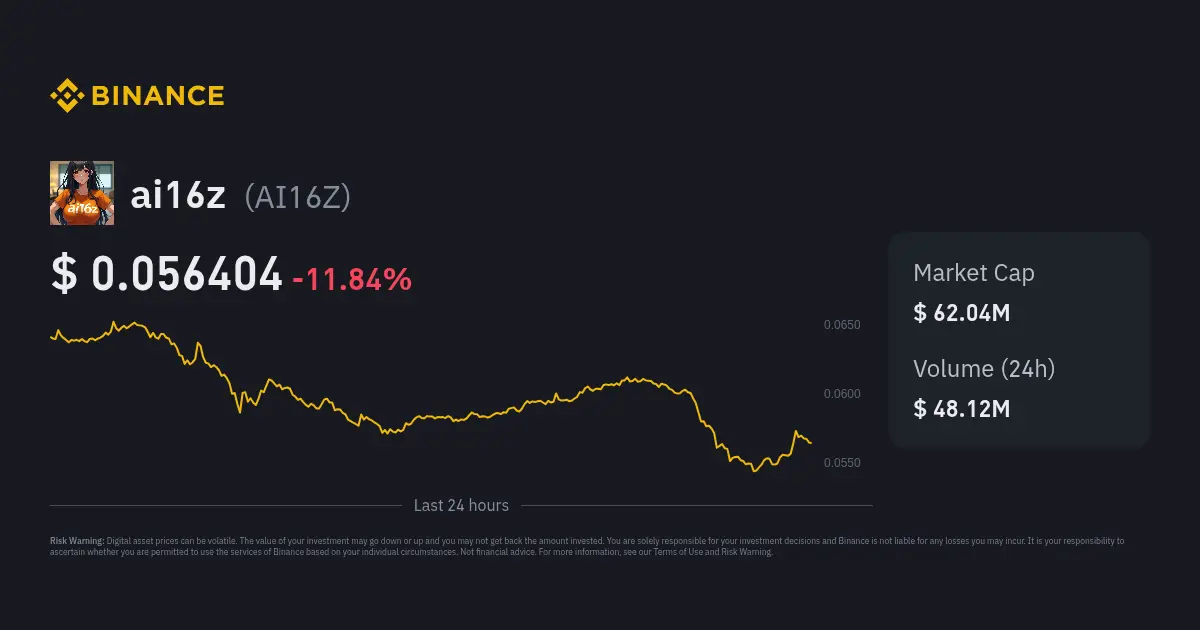
Task: Click the chart line's leftmost starting point
Action: pyautogui.click(x=51, y=337)
